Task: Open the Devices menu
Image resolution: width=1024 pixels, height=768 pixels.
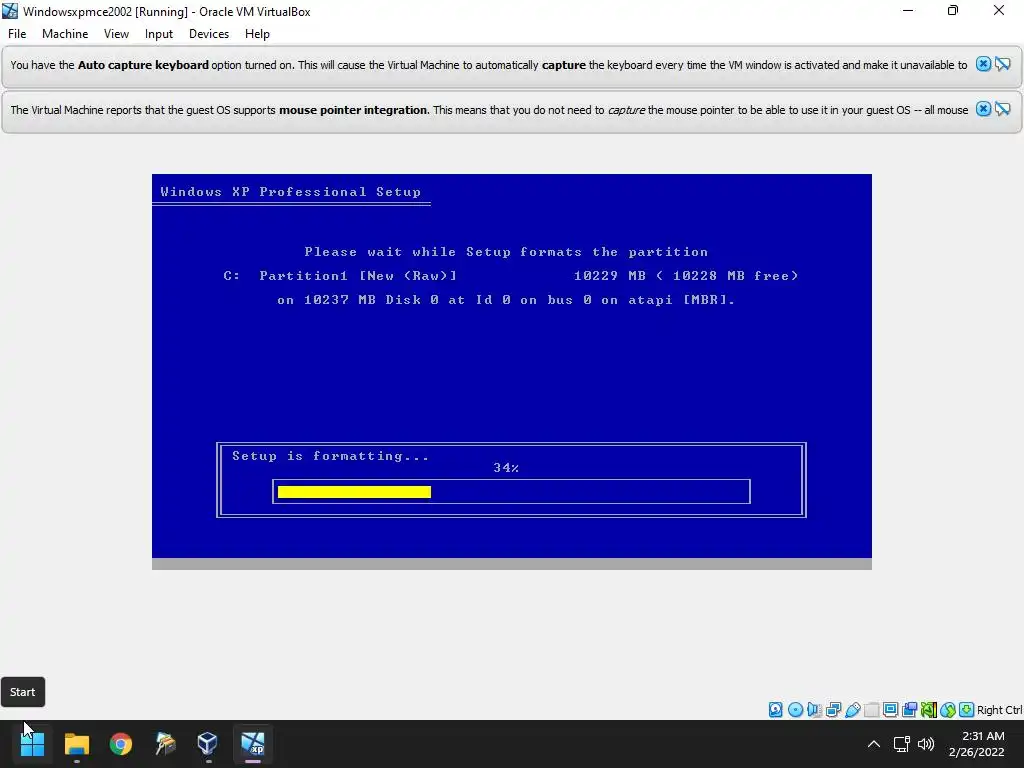Action: point(209,34)
